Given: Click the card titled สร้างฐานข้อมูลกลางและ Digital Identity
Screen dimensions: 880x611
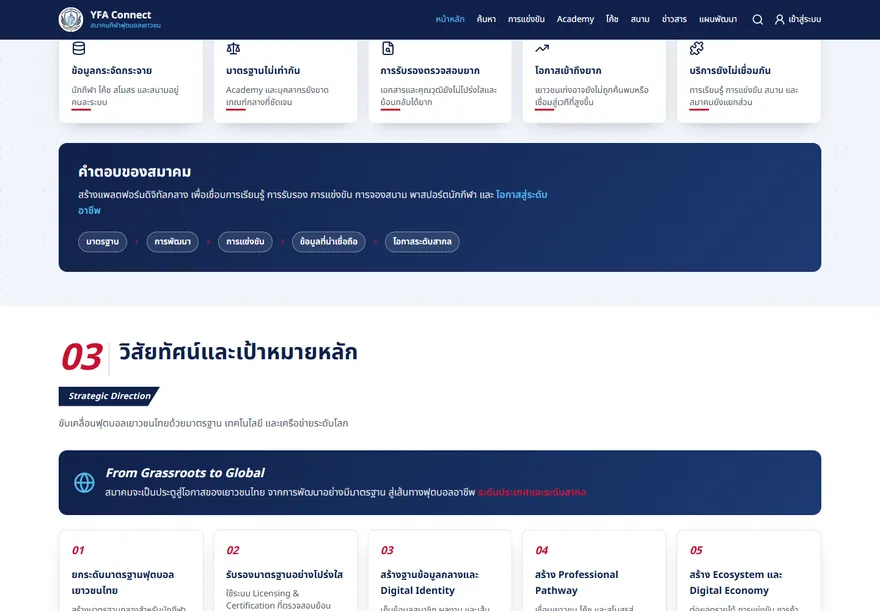Looking at the screenshot, I should pyautogui.click(x=440, y=571).
